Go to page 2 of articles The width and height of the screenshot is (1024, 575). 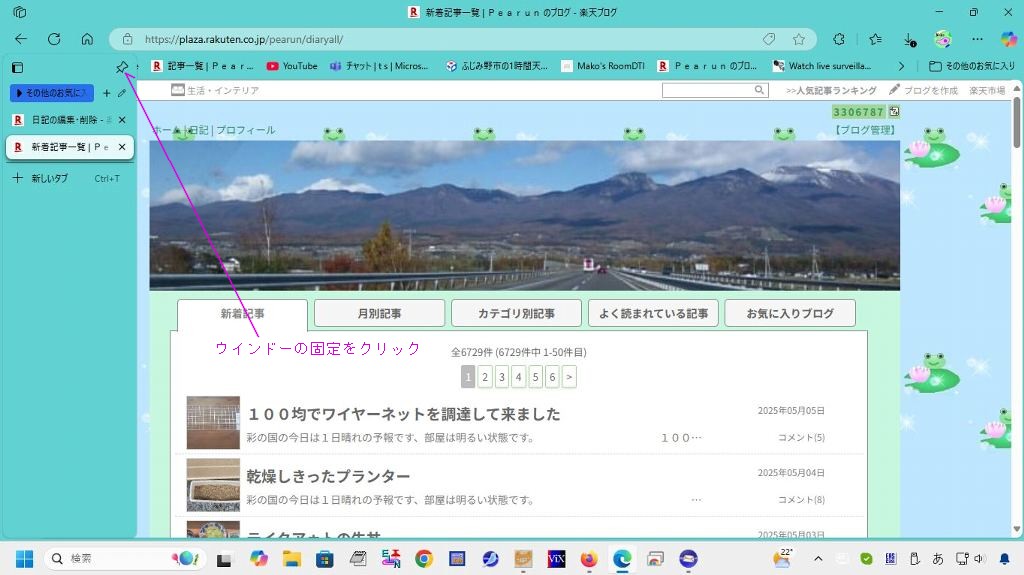click(x=485, y=377)
